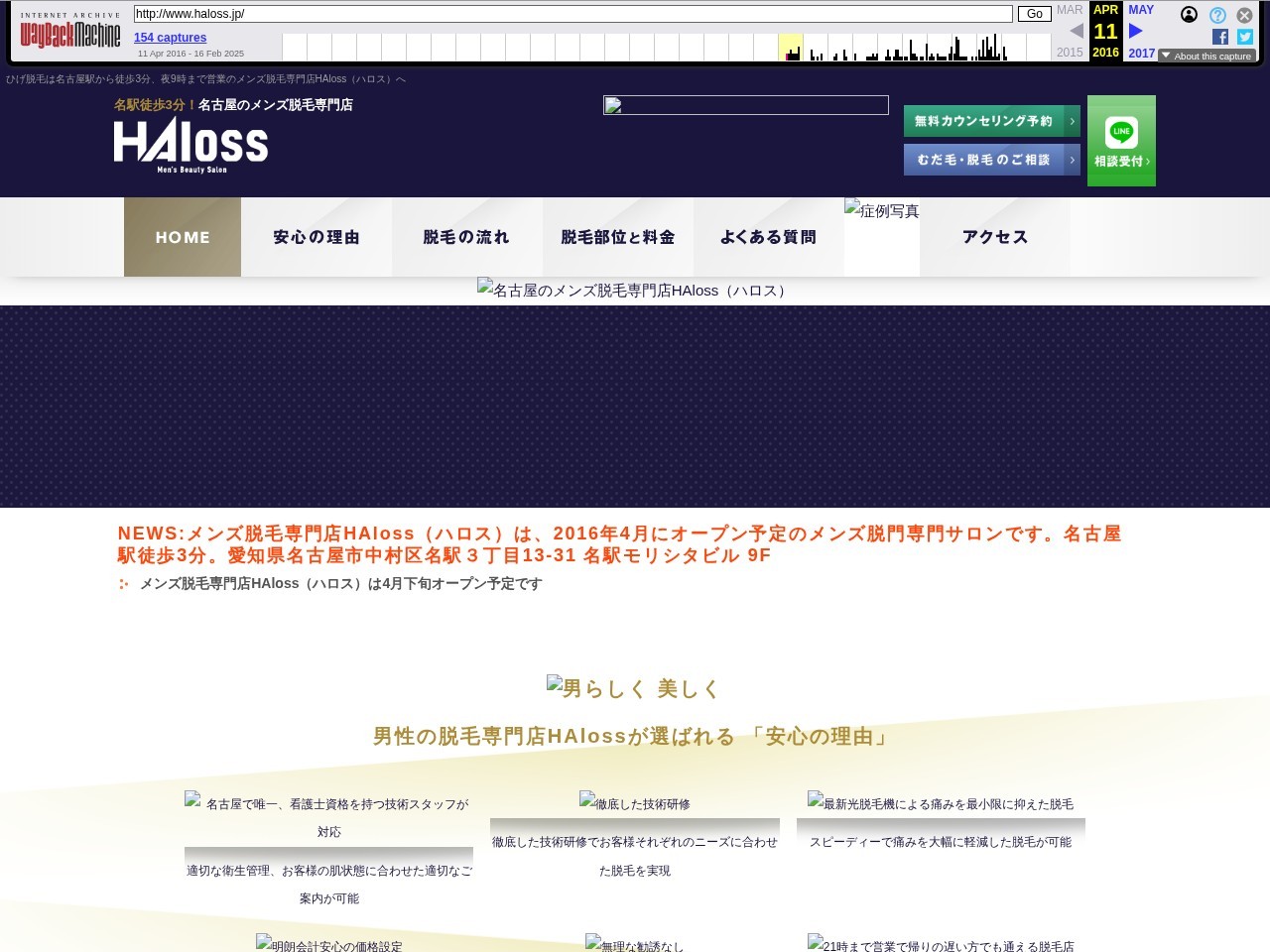
Task: Jump to 2015 captures
Action: coord(1070,53)
